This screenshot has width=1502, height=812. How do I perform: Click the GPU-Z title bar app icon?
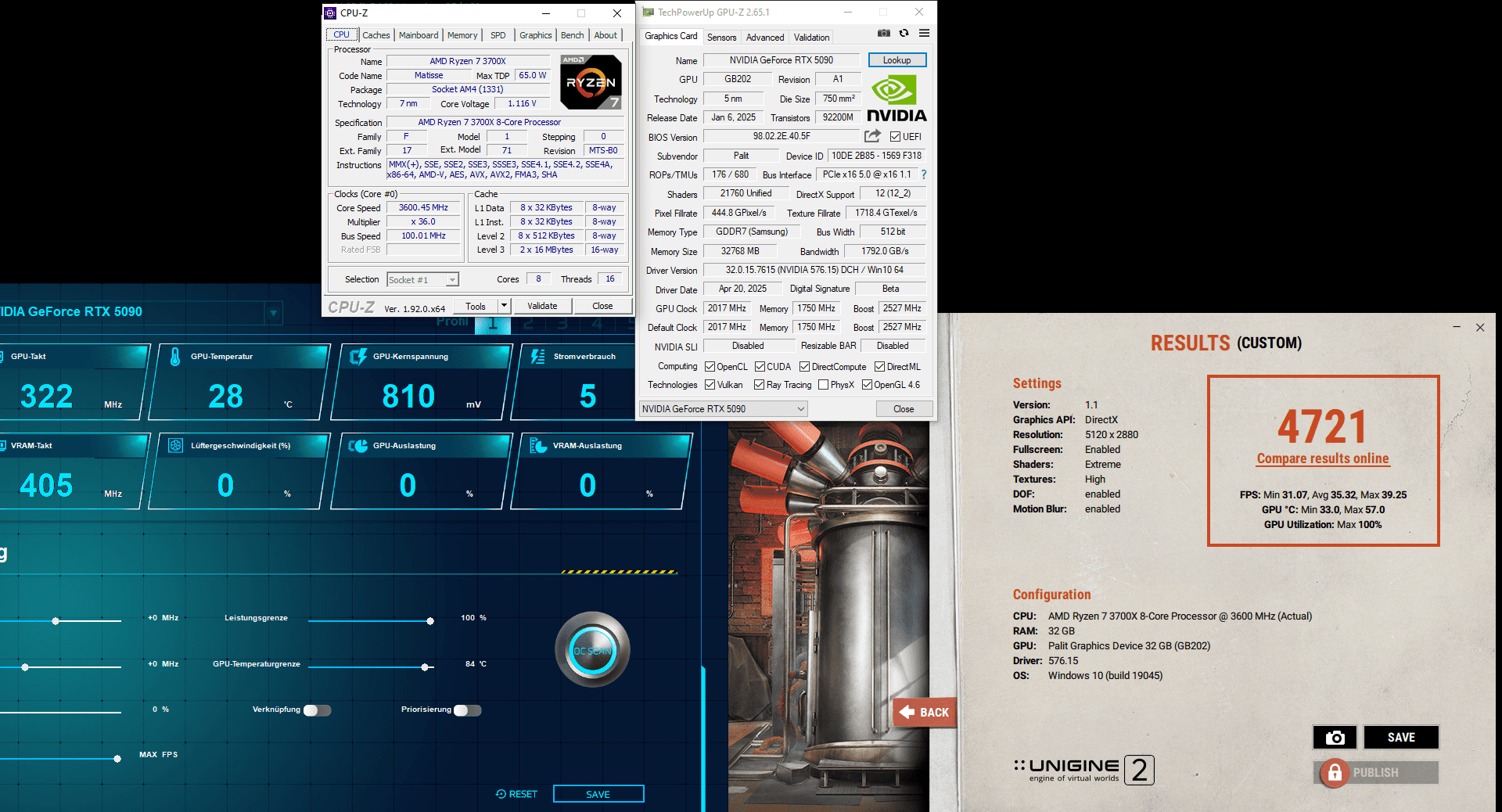[648, 13]
